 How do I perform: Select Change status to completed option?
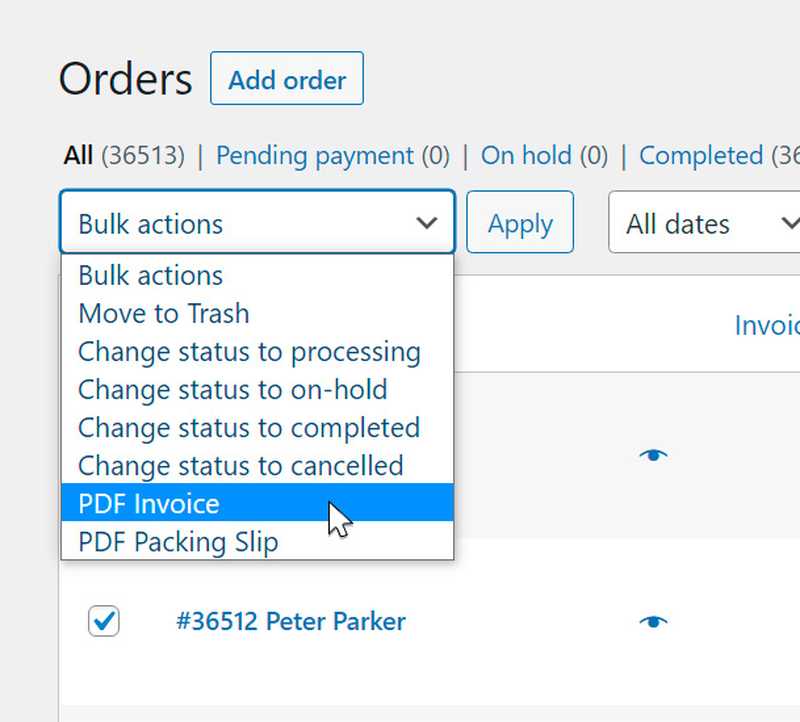click(x=249, y=428)
